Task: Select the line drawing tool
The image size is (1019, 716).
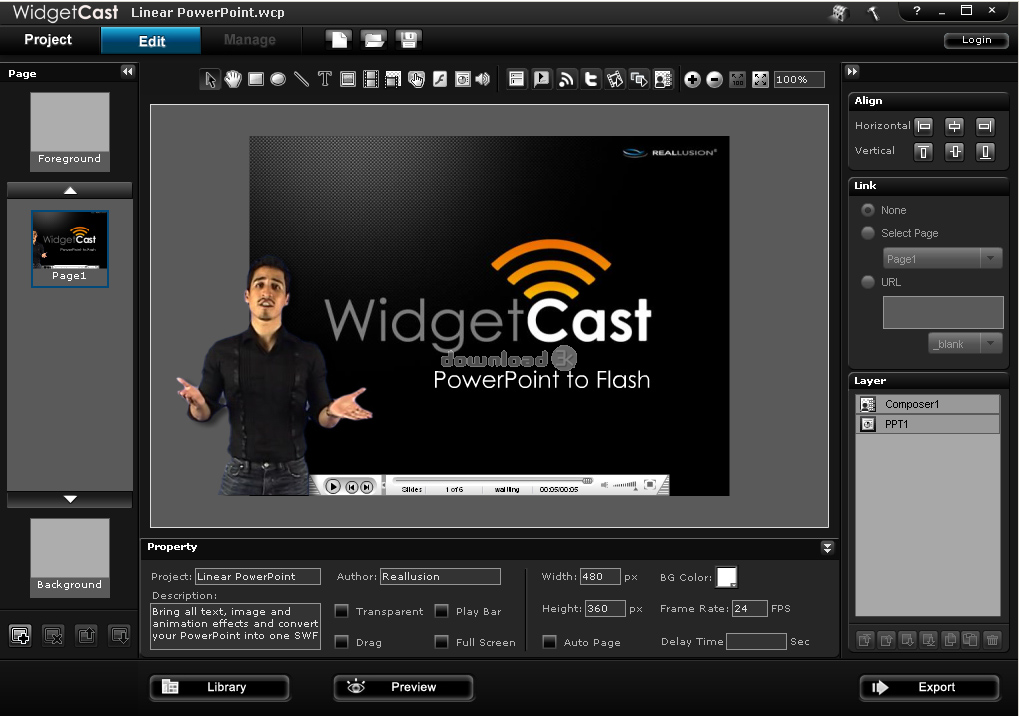Action: (x=301, y=79)
